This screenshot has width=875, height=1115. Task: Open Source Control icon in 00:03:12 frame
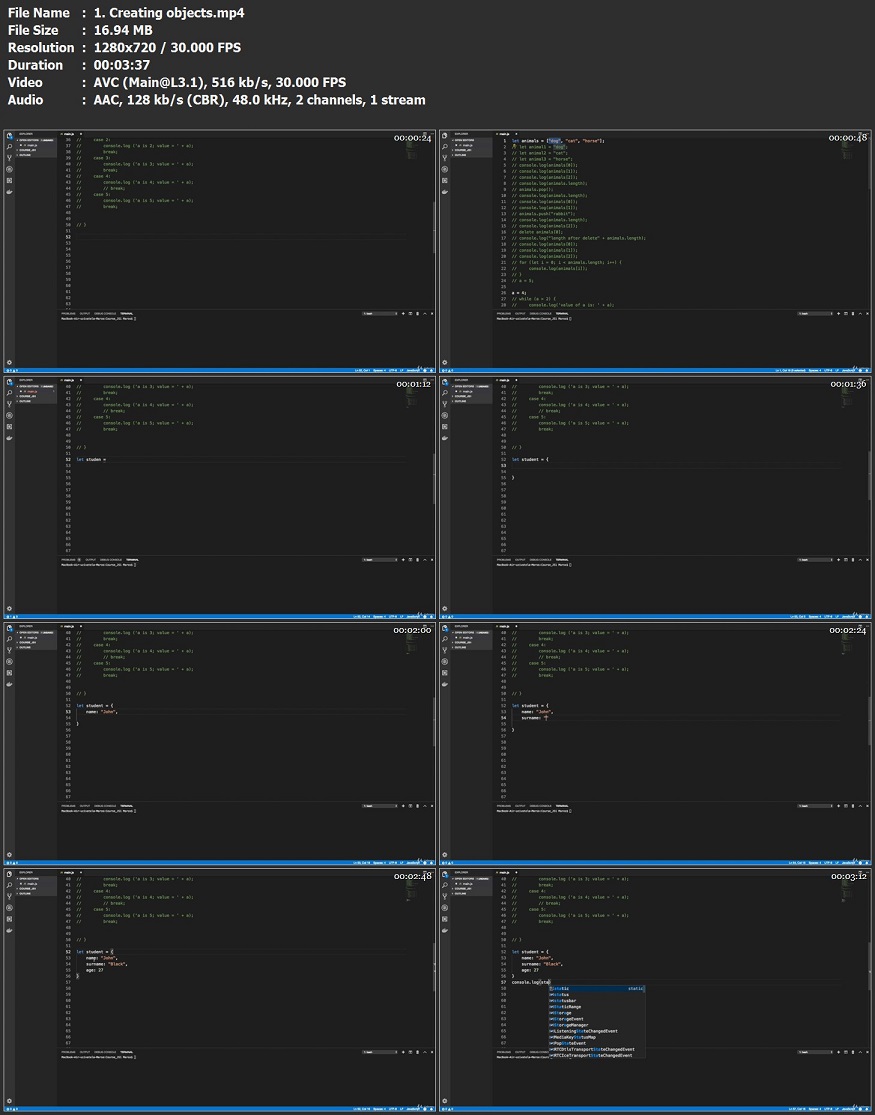(445, 896)
